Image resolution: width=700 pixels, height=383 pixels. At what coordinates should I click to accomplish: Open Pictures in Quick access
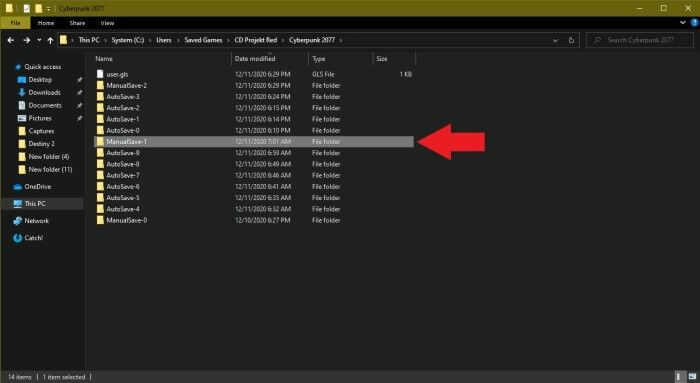click(40, 118)
